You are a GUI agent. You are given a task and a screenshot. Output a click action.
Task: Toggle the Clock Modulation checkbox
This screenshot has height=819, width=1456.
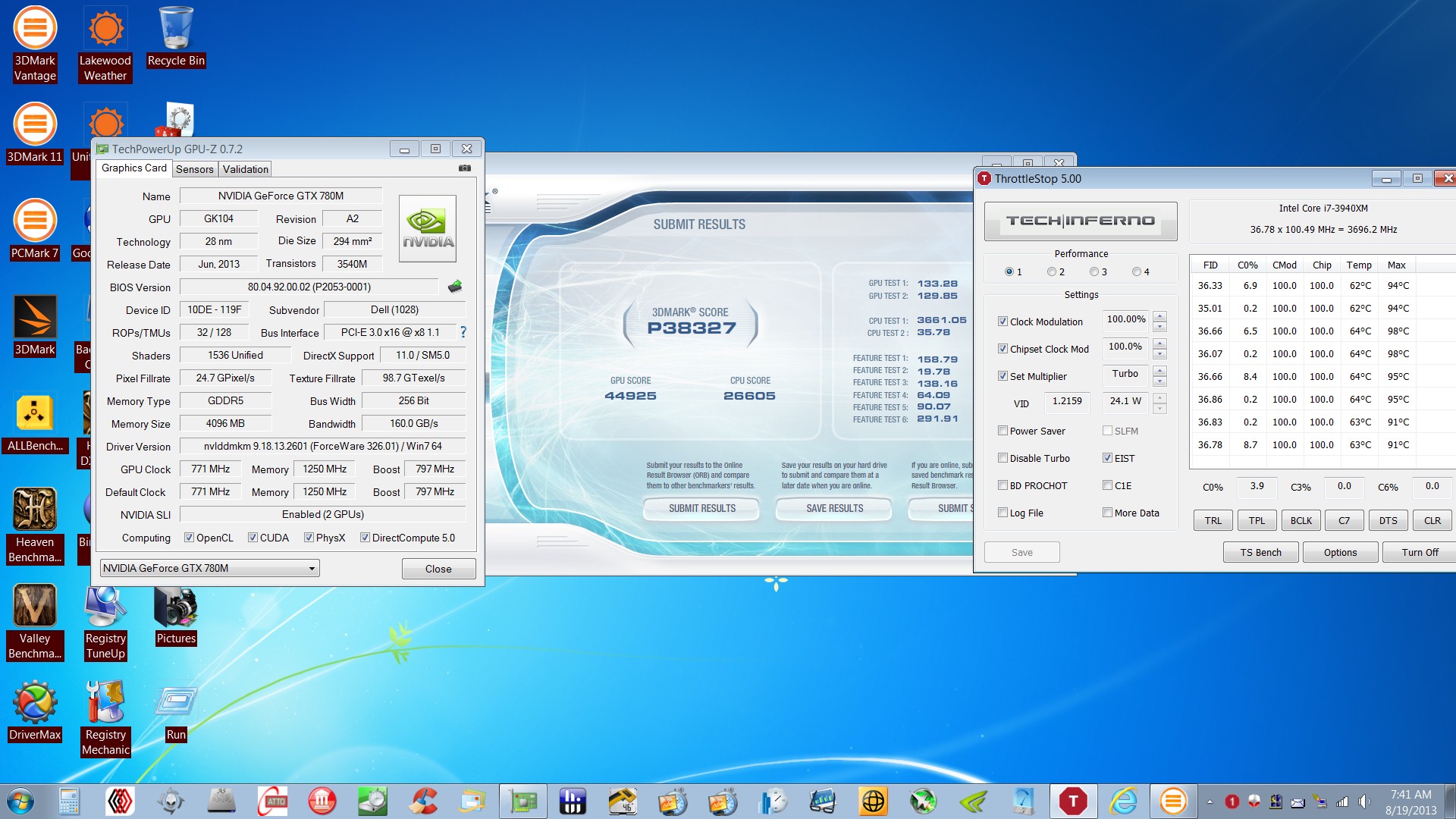coord(1003,322)
